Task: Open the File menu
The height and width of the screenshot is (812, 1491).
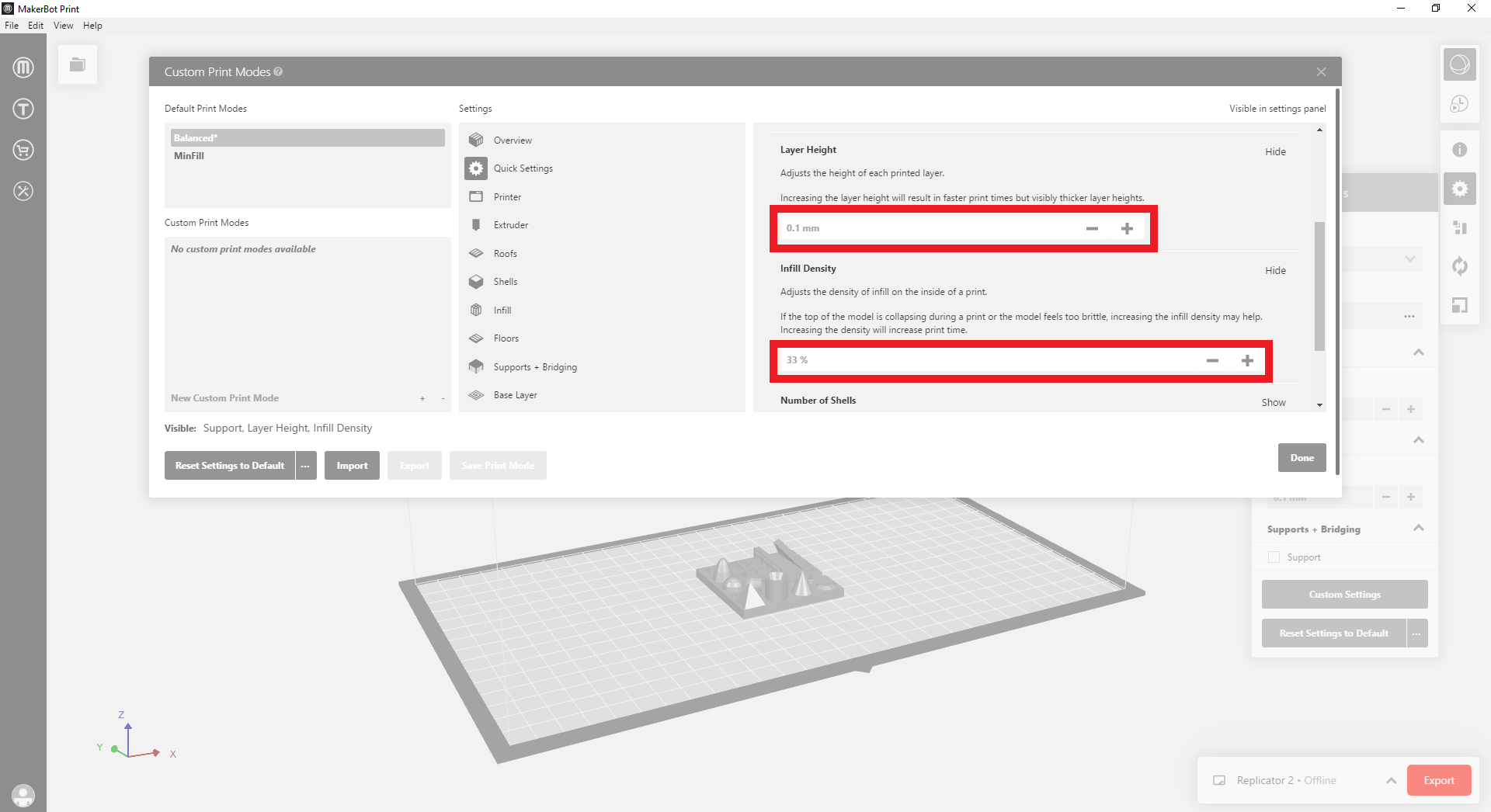Action: [x=12, y=26]
